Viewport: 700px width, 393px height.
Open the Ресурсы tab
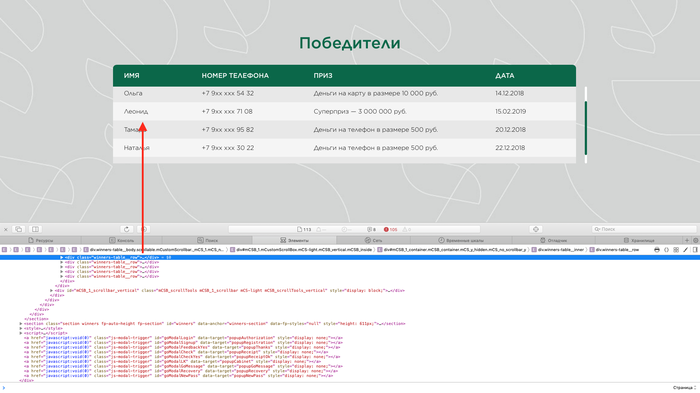coord(41,240)
